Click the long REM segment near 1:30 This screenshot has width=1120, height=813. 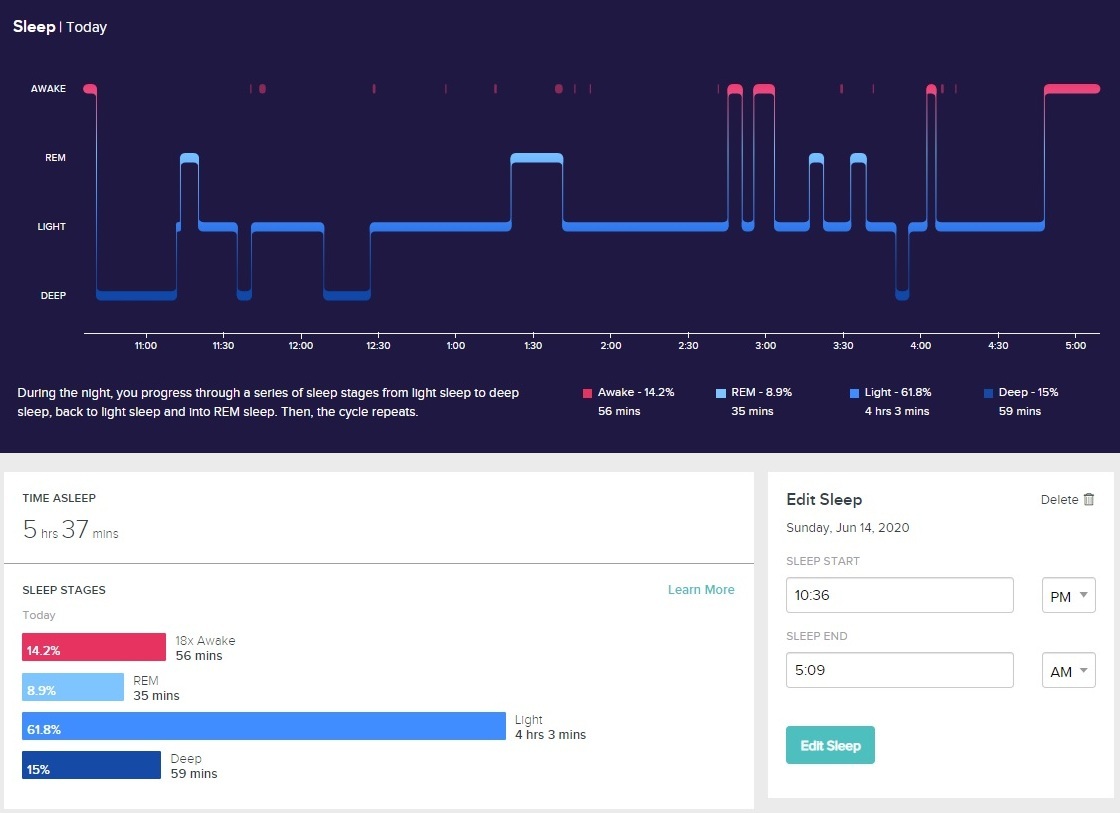click(x=537, y=158)
